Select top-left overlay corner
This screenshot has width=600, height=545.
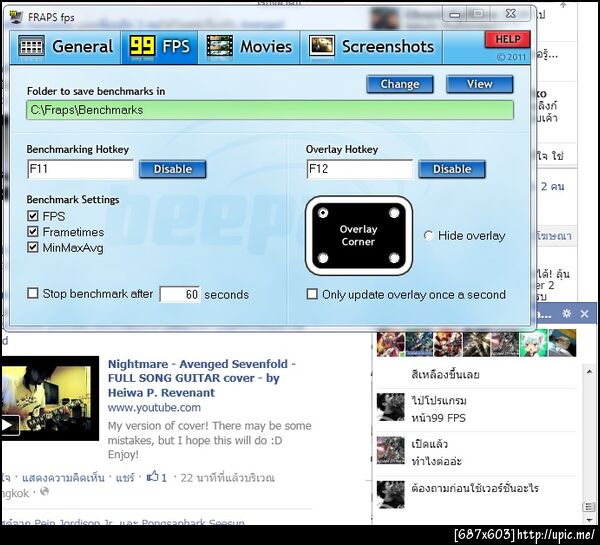tap(323, 213)
